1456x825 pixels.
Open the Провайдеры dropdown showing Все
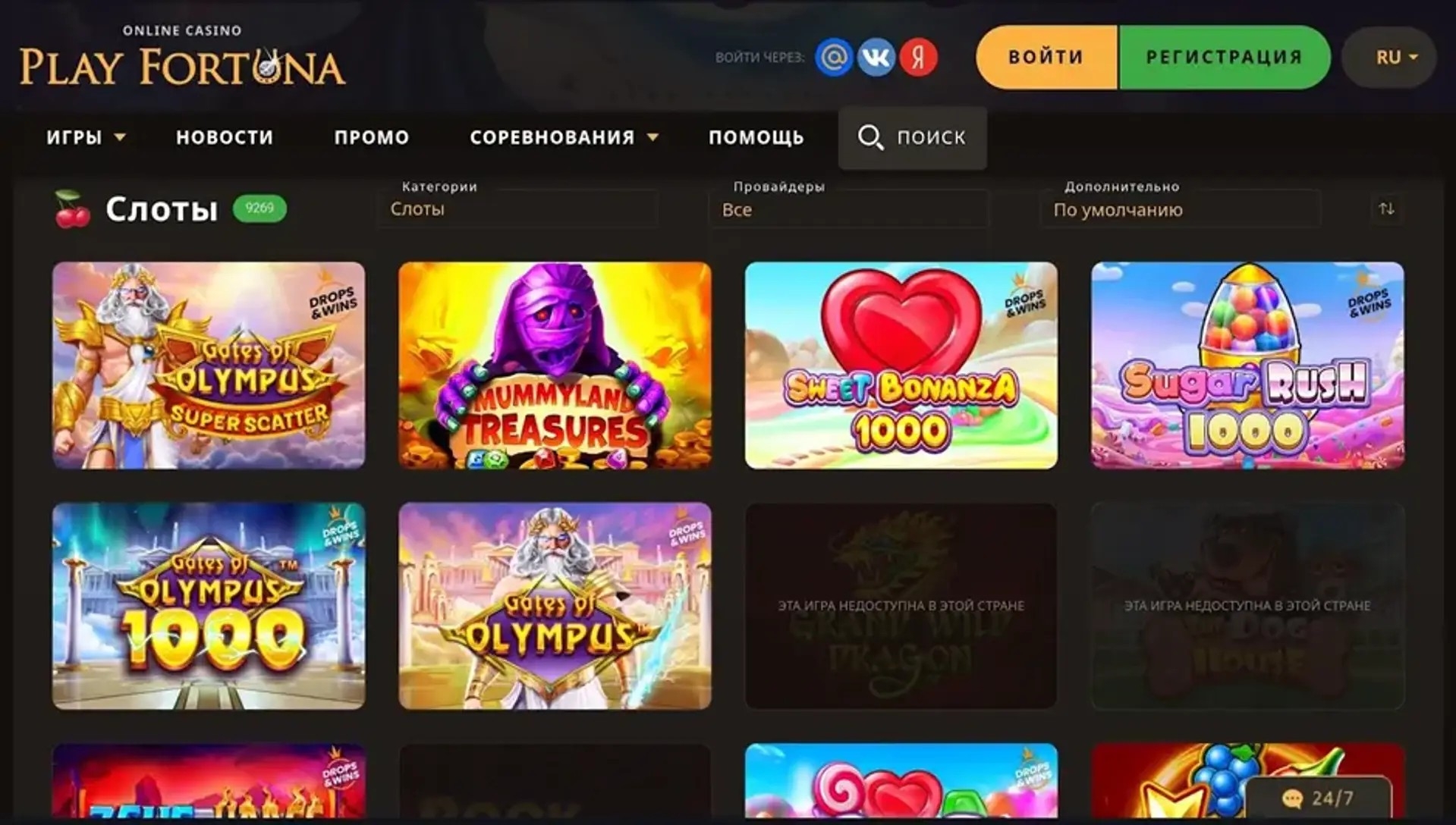point(848,209)
